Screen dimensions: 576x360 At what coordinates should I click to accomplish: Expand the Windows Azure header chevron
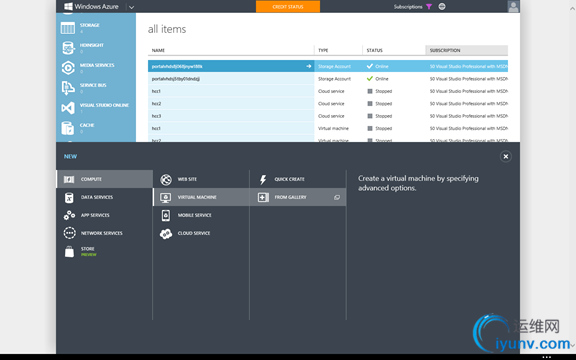tap(131, 7)
